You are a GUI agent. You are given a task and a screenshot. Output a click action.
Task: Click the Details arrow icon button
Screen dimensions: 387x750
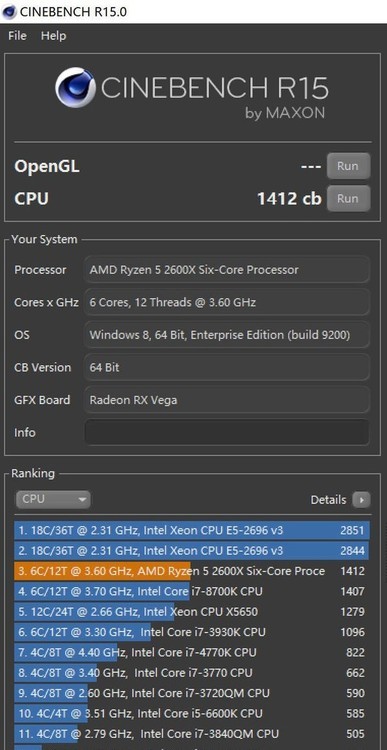(361, 500)
